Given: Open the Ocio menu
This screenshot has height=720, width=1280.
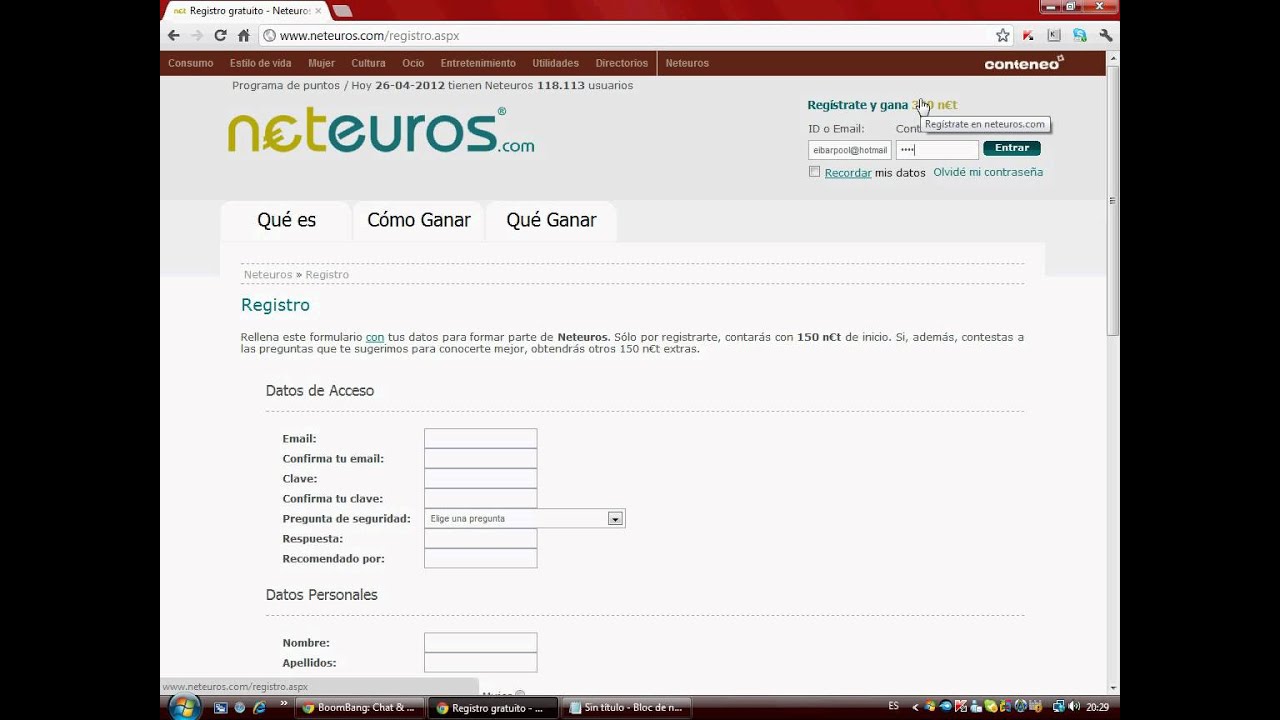Looking at the screenshot, I should pyautogui.click(x=413, y=63).
